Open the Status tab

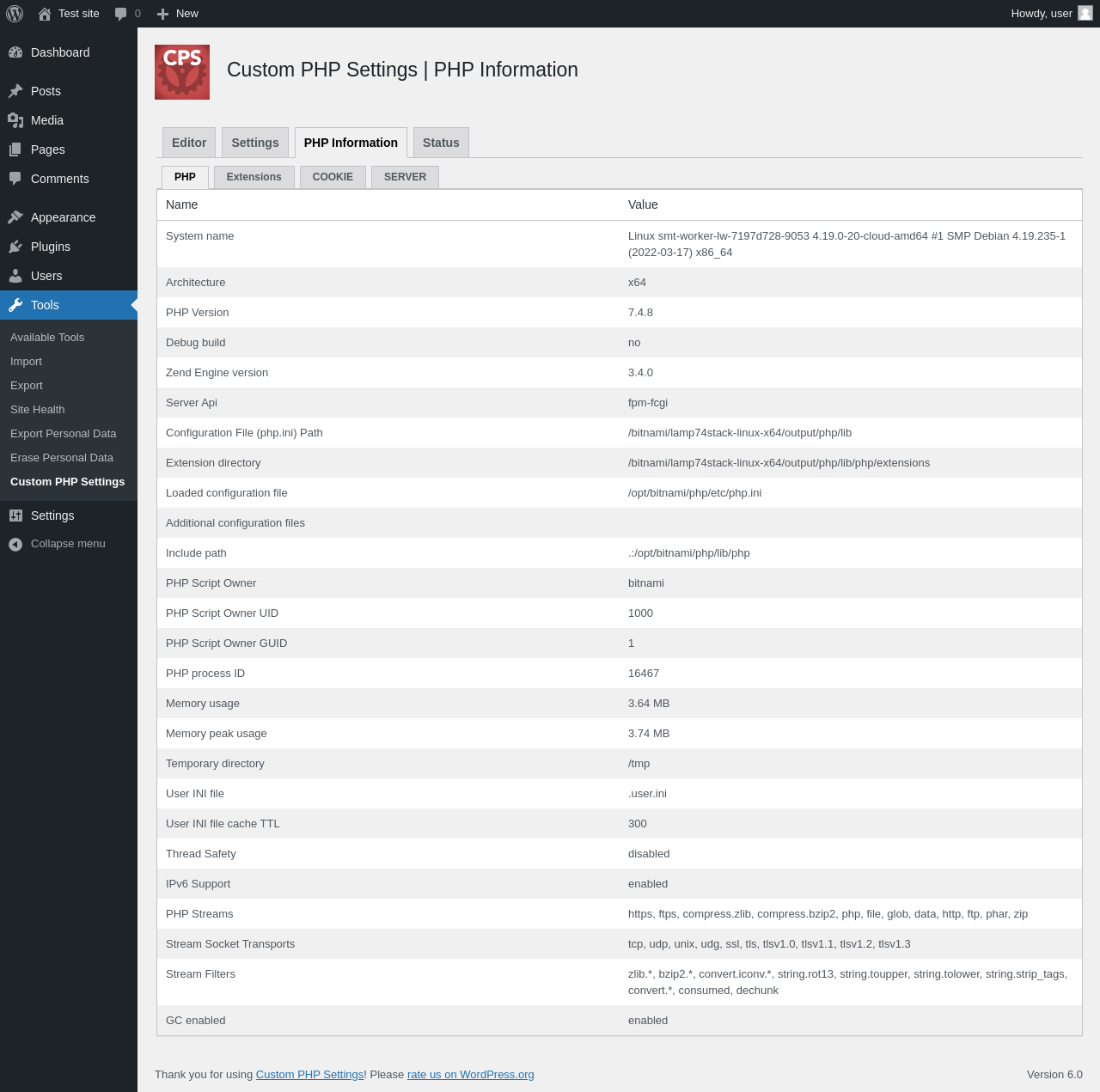(441, 143)
